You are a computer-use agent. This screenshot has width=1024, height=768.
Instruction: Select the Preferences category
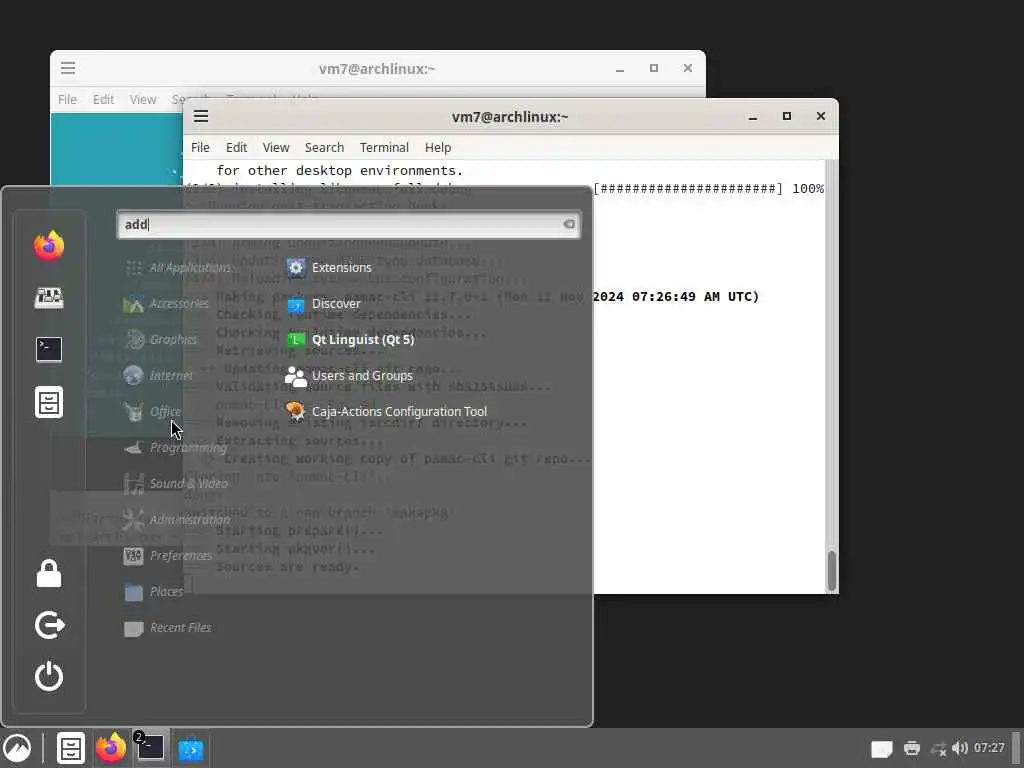[x=168, y=555]
